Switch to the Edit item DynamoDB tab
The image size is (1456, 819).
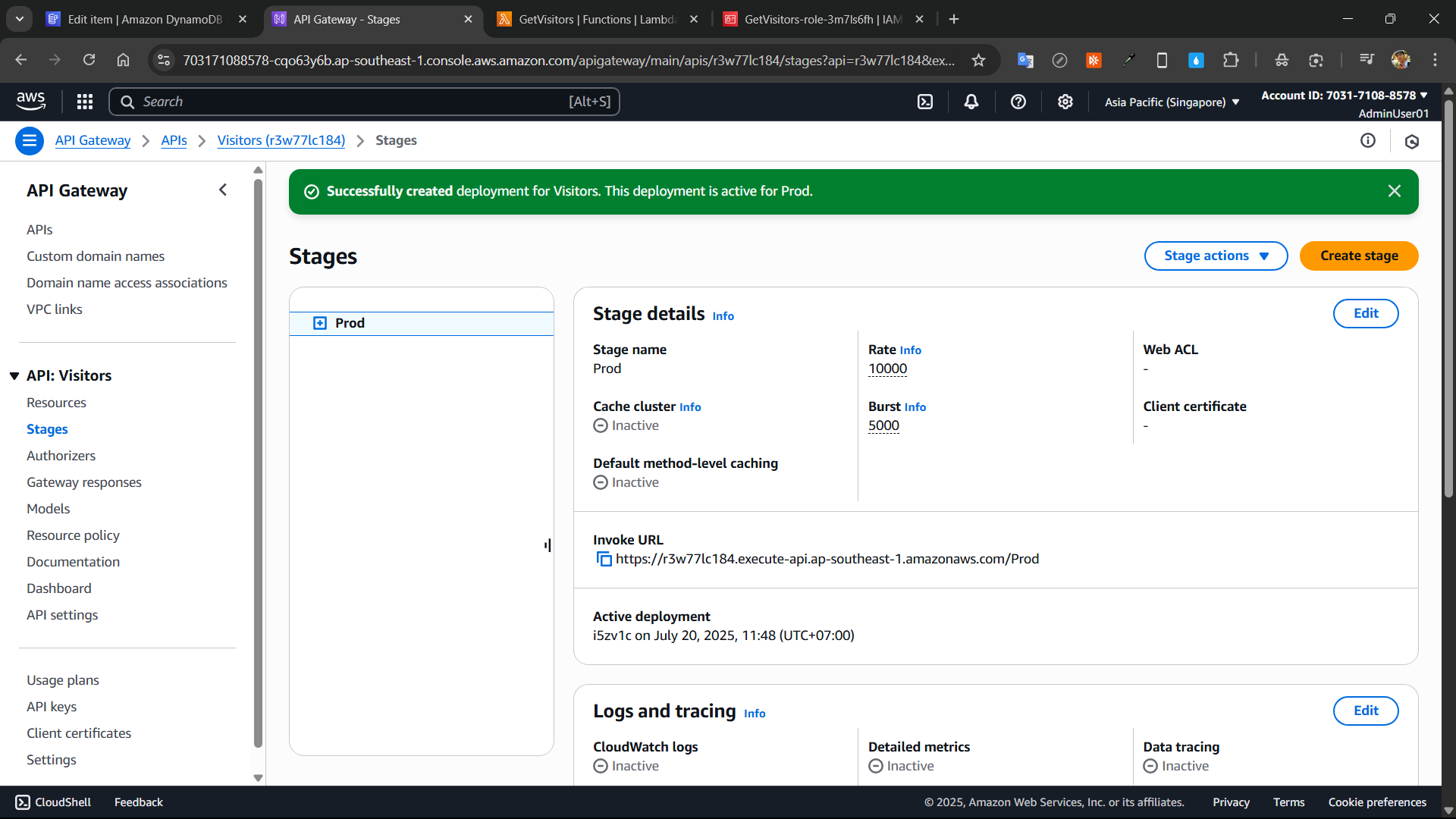click(144, 19)
